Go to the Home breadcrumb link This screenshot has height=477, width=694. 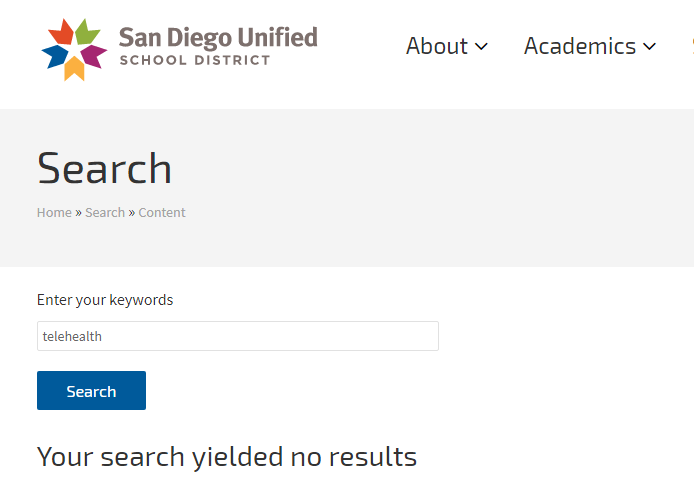[x=54, y=212]
